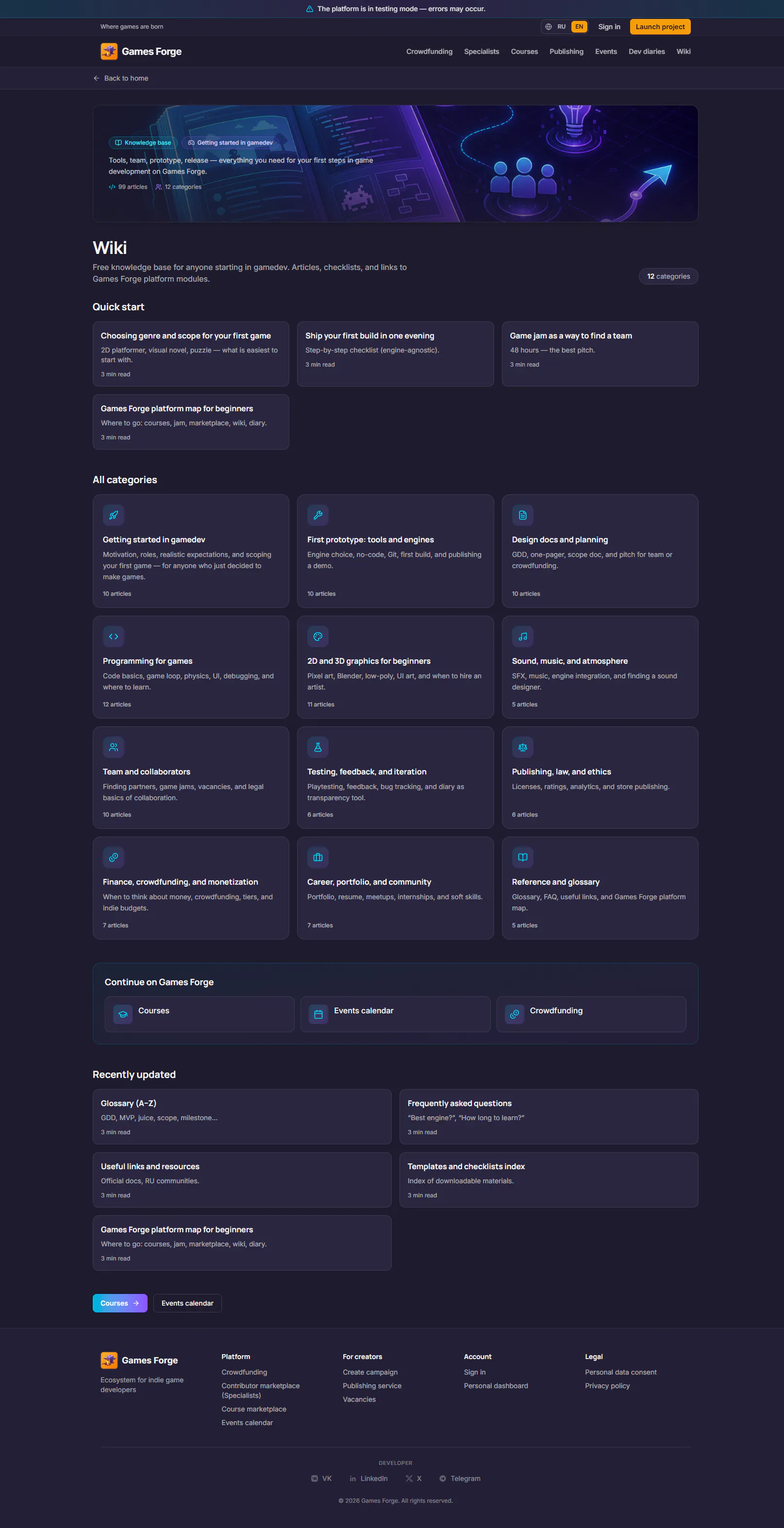This screenshot has width=784, height=1528.
Task: Click "11 articles" under 2D and 3D graphics
Action: (x=321, y=705)
